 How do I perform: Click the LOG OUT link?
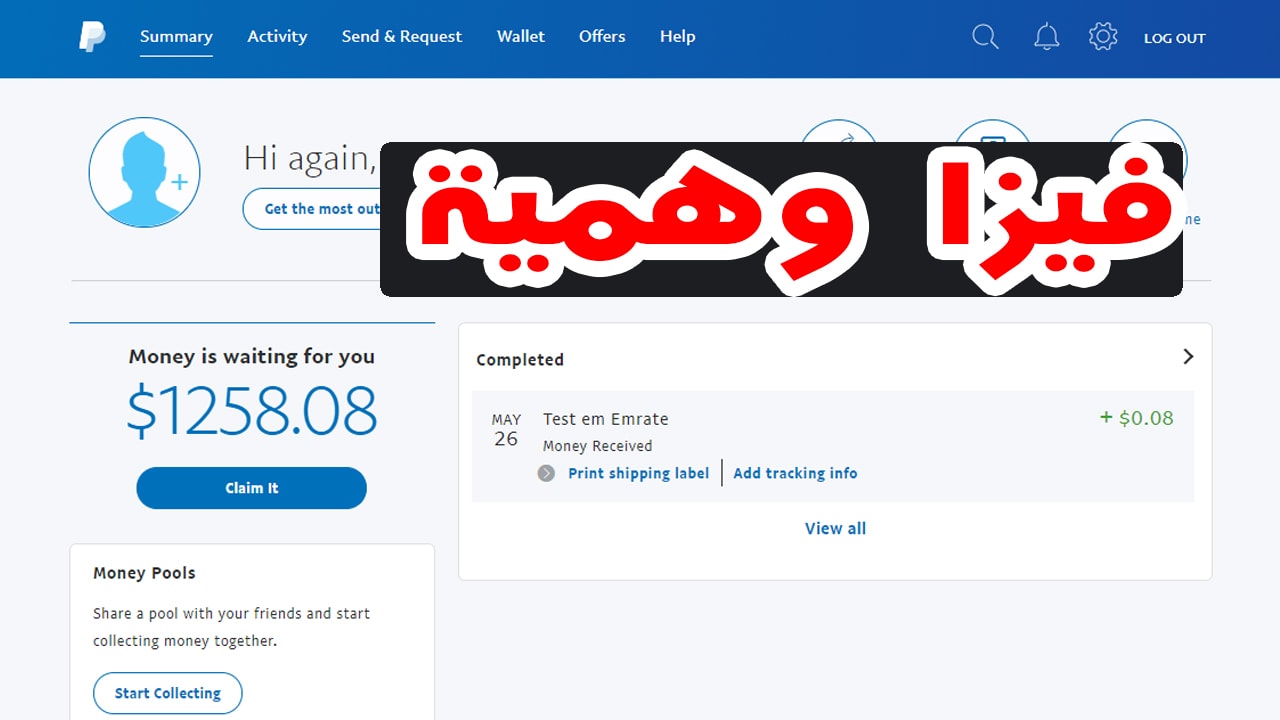(x=1175, y=38)
